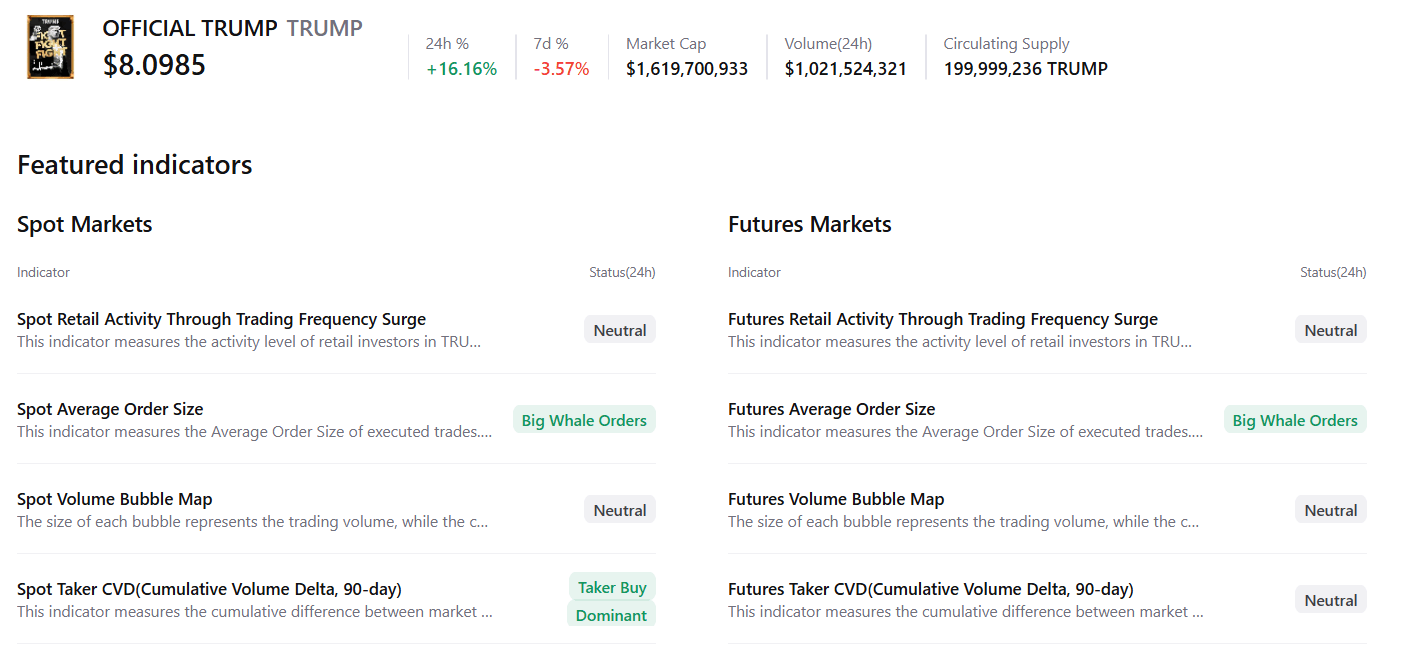1403x651 pixels.
Task: Click the $8.0985 price text
Action: click(154, 65)
